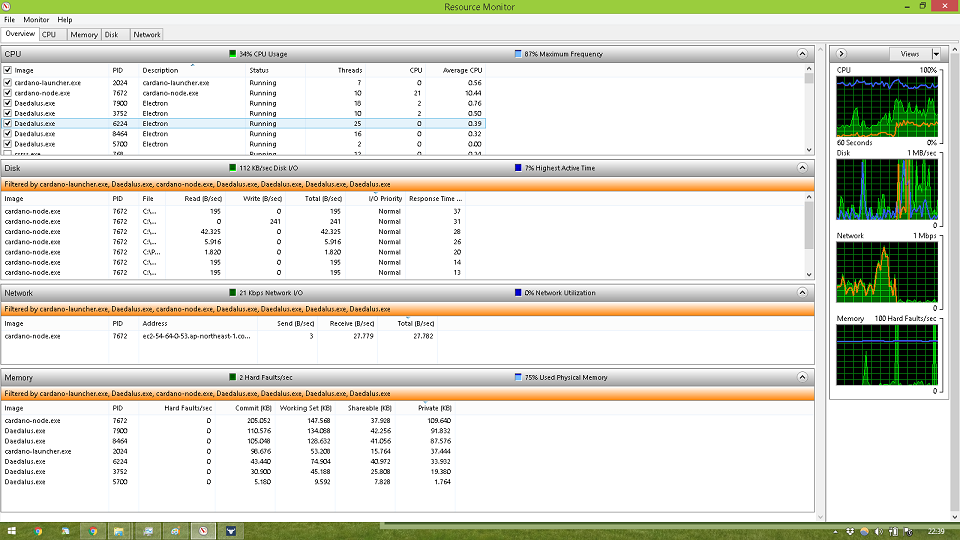
Task: Click the Disk list vertical scrollbar thumb
Action: pos(809,225)
